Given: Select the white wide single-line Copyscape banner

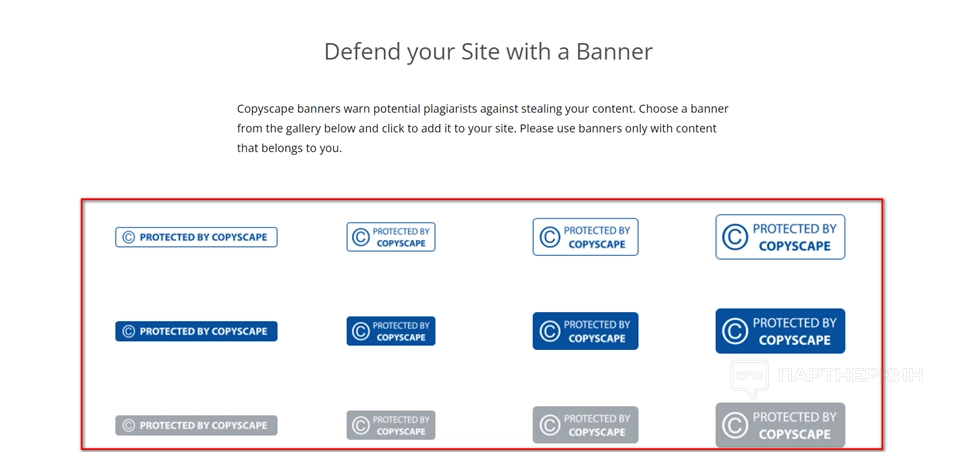Looking at the screenshot, I should click(x=196, y=237).
